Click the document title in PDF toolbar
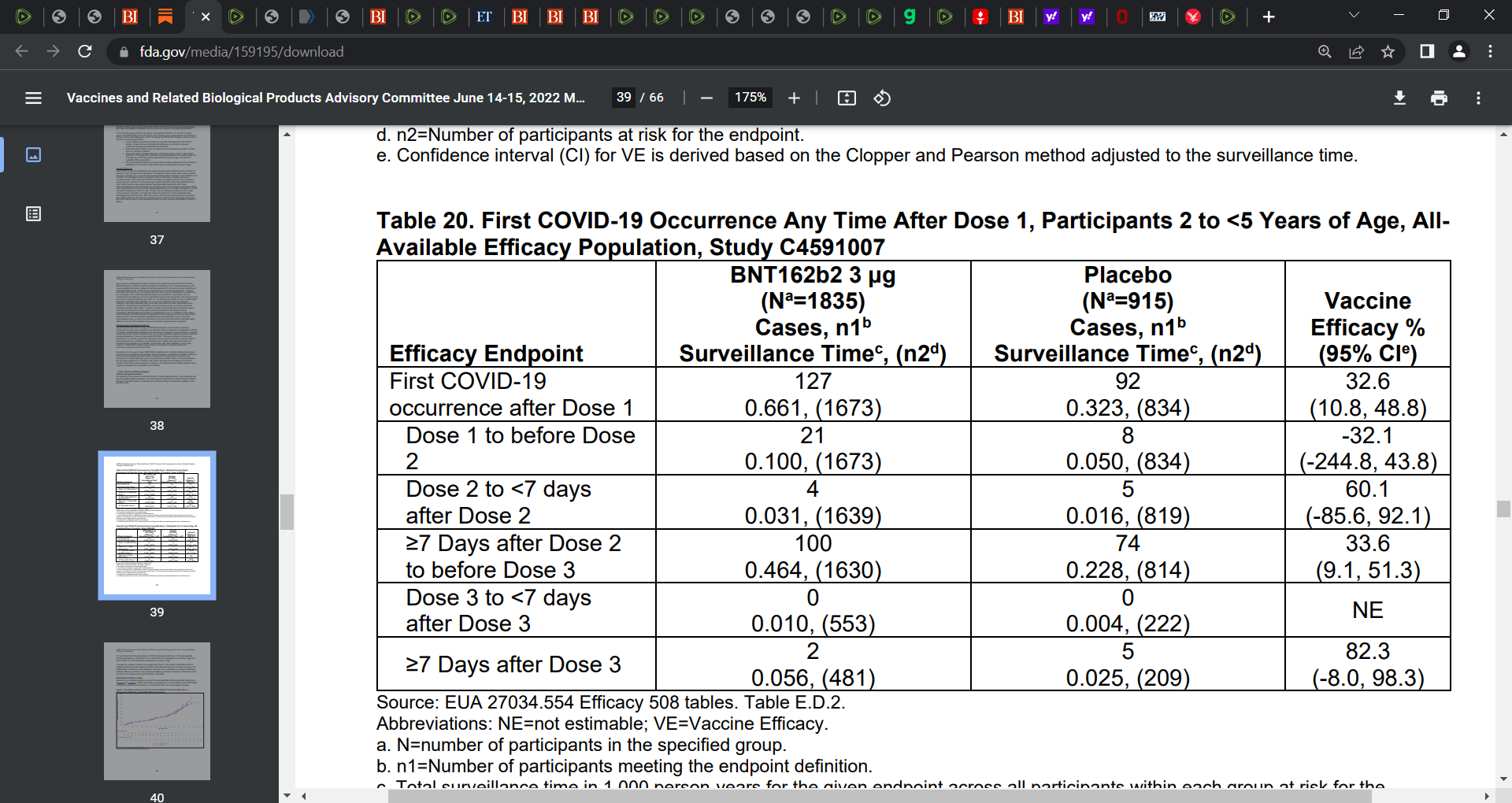Viewport: 1512px width, 803px height. (x=326, y=98)
